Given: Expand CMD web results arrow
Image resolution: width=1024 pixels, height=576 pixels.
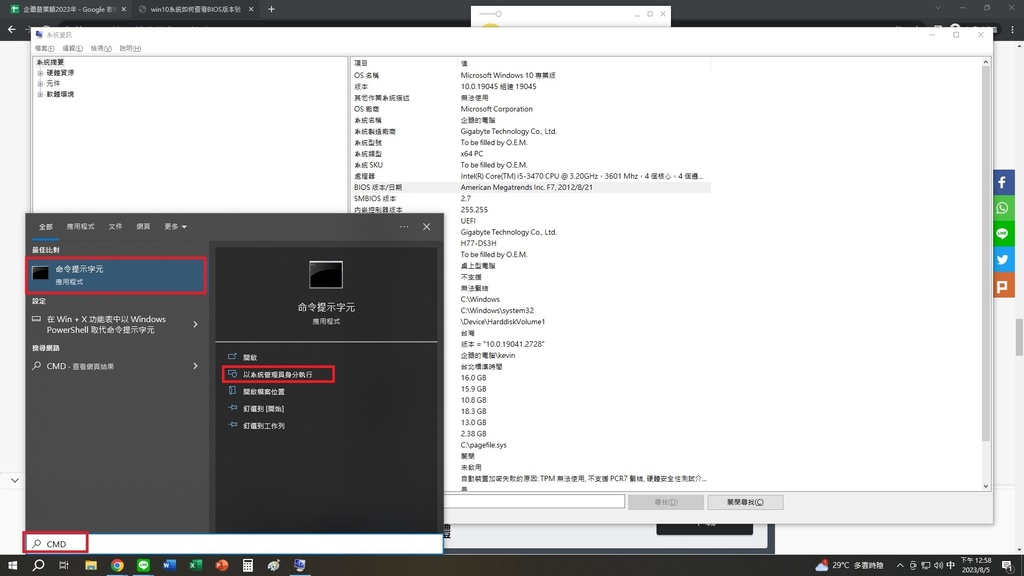Looking at the screenshot, I should [x=195, y=366].
